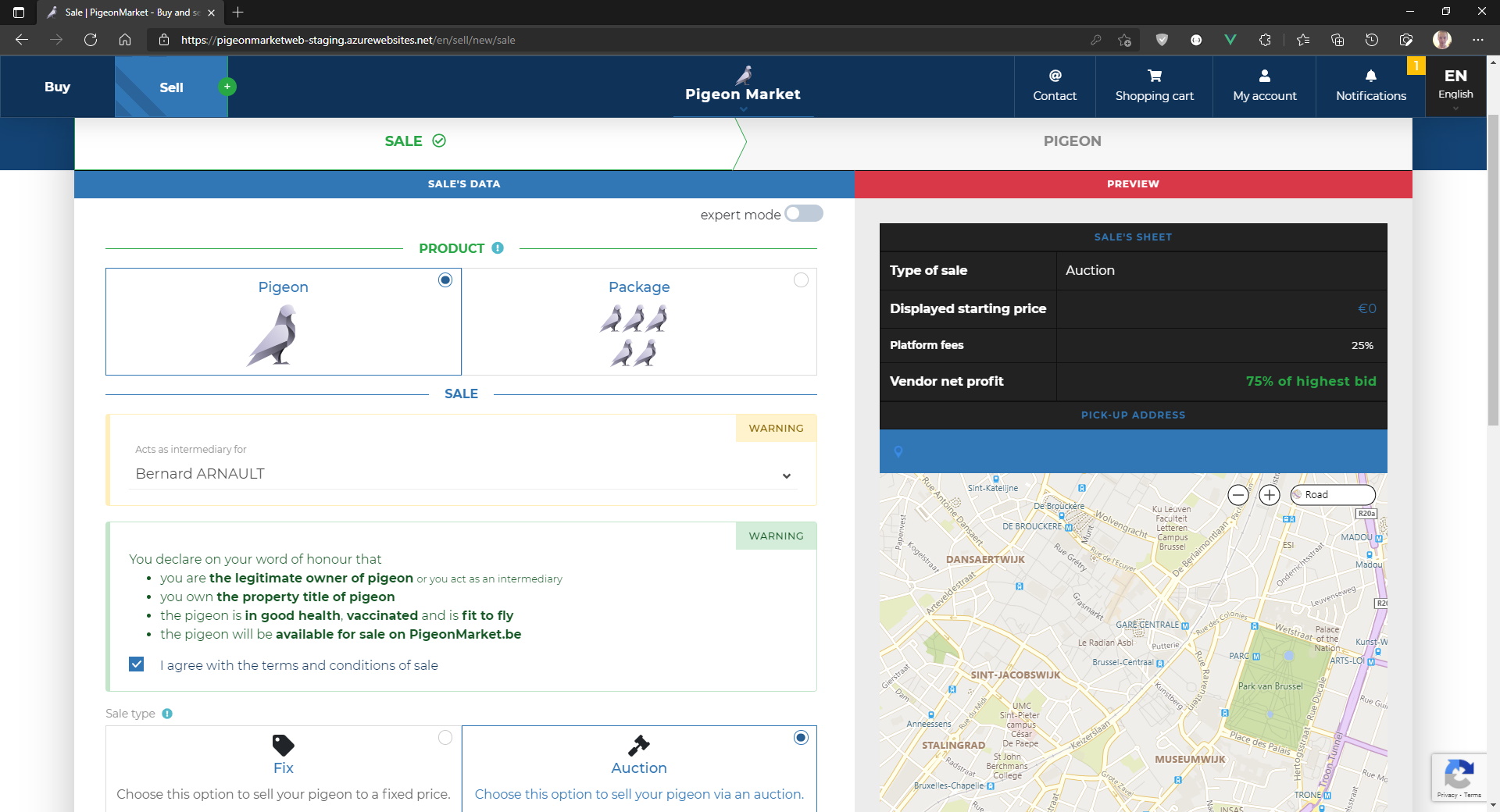Click the Fix price tag icon
This screenshot has height=812, width=1500.
[283, 745]
